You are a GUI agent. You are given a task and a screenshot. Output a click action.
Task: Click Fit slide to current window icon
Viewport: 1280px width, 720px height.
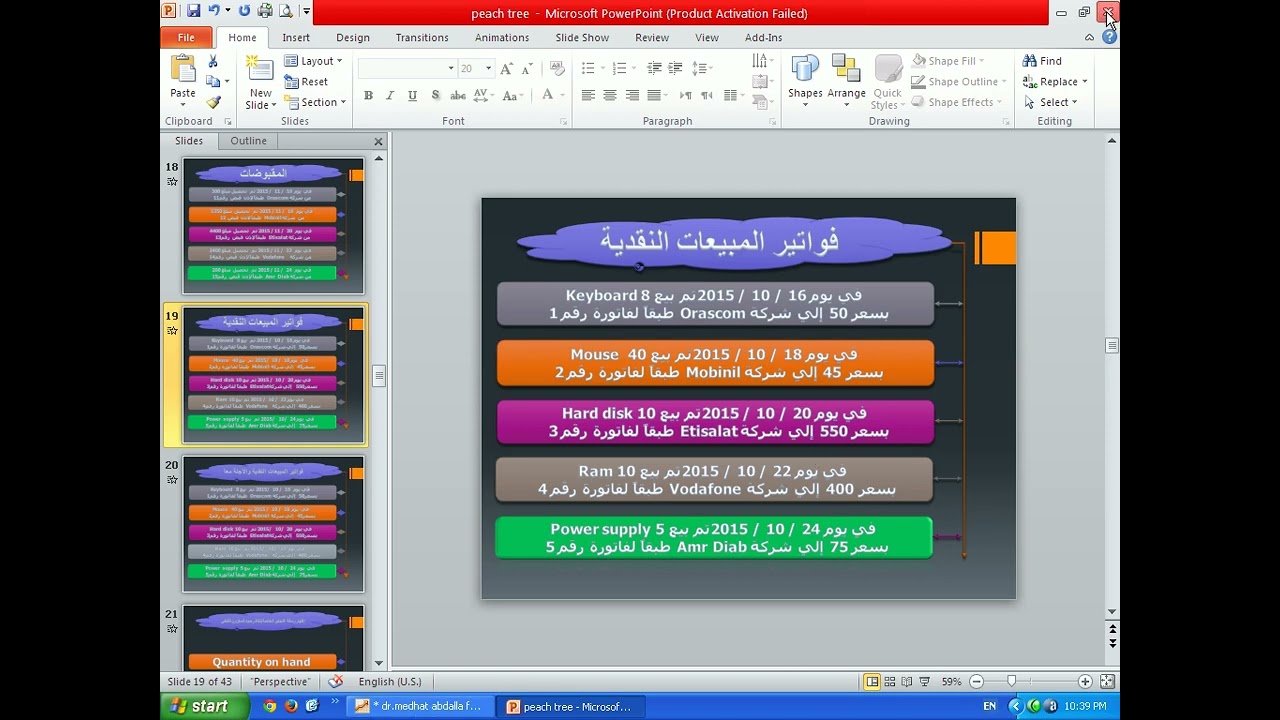coord(1107,682)
